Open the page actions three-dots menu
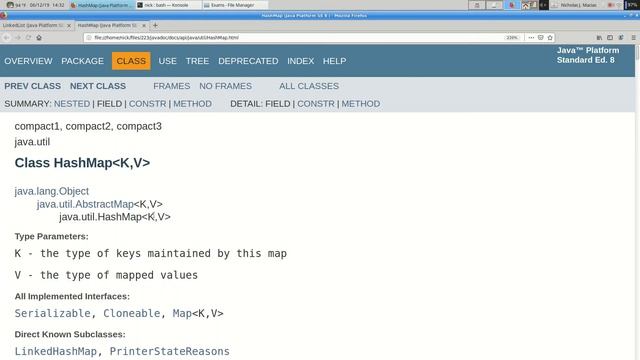Viewport: 640px width, 360px height. tap(531, 38)
